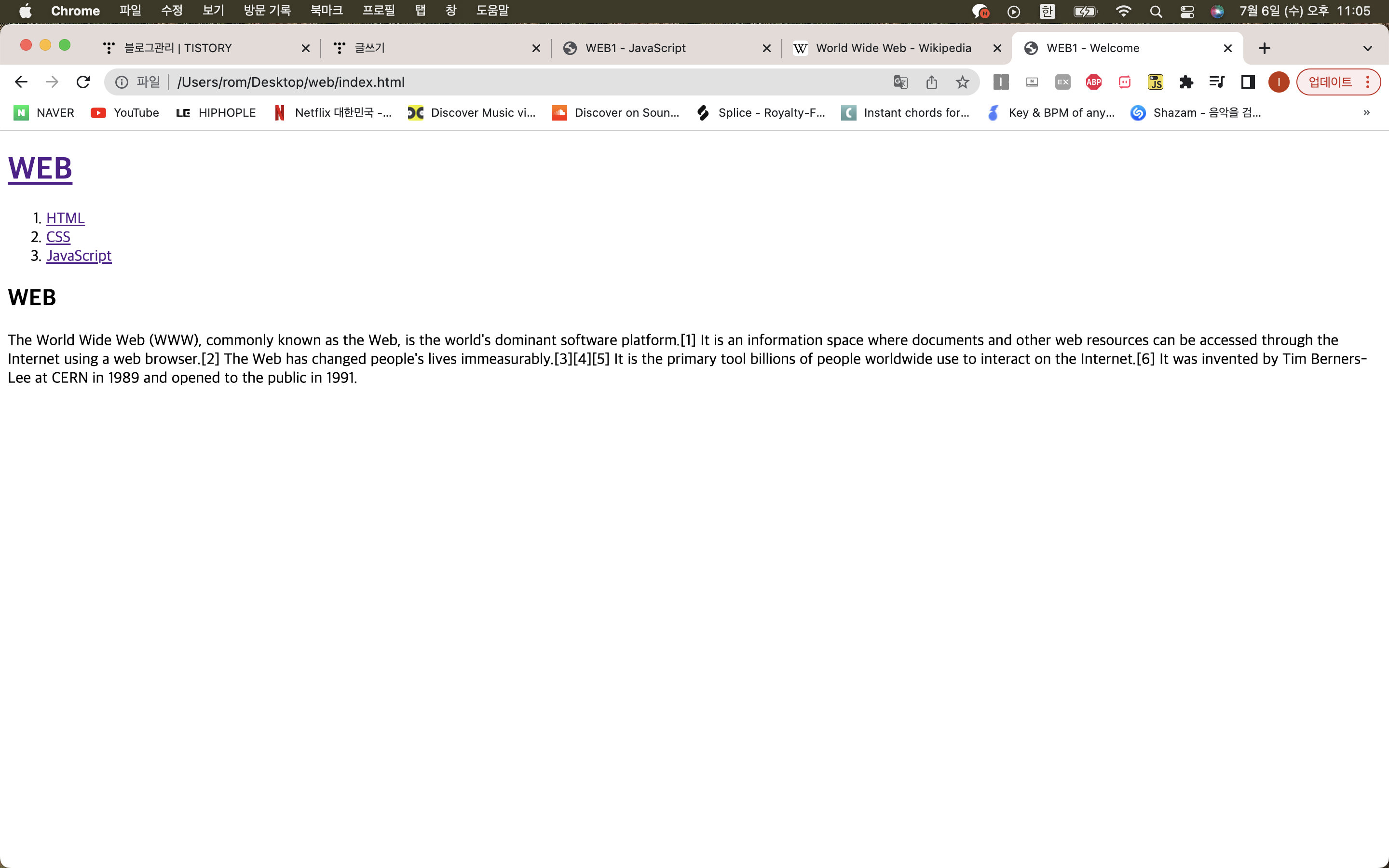Toggle macOS Control Center in menu bar
The height and width of the screenshot is (868, 1389).
(1187, 12)
